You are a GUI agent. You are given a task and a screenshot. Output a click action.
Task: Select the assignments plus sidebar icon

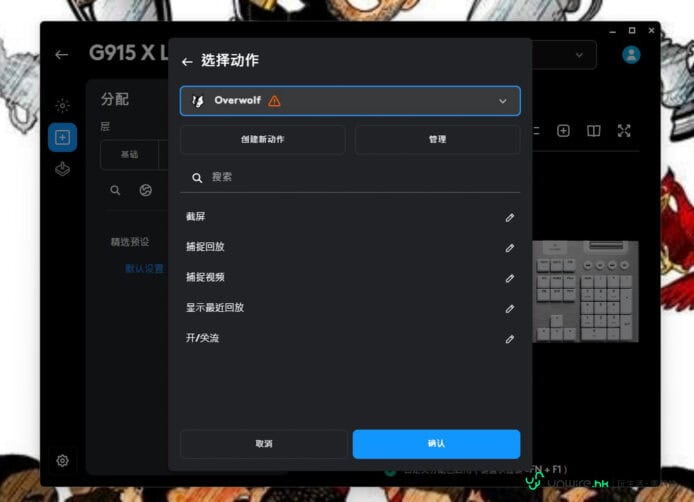[62, 138]
